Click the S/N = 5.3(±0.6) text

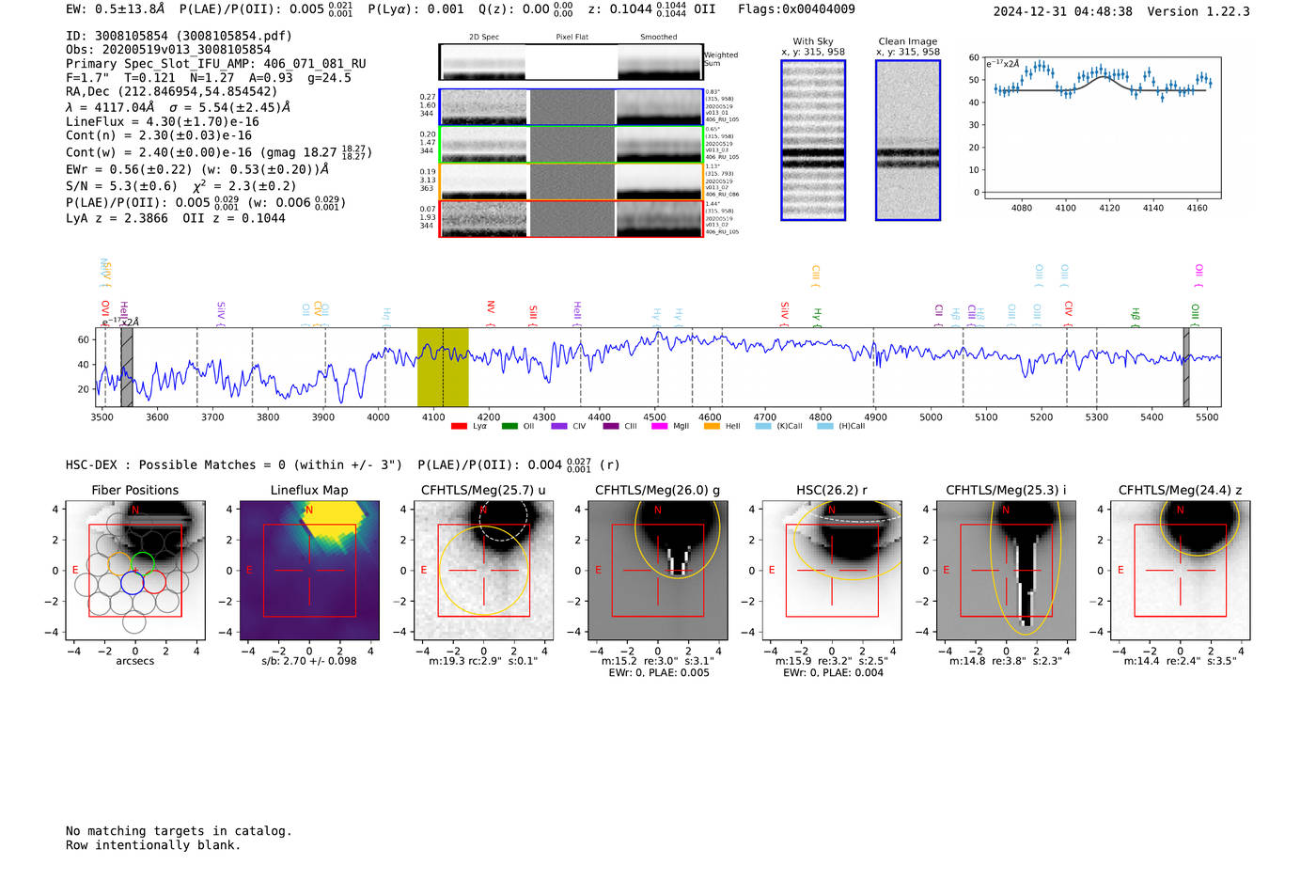click(121, 186)
